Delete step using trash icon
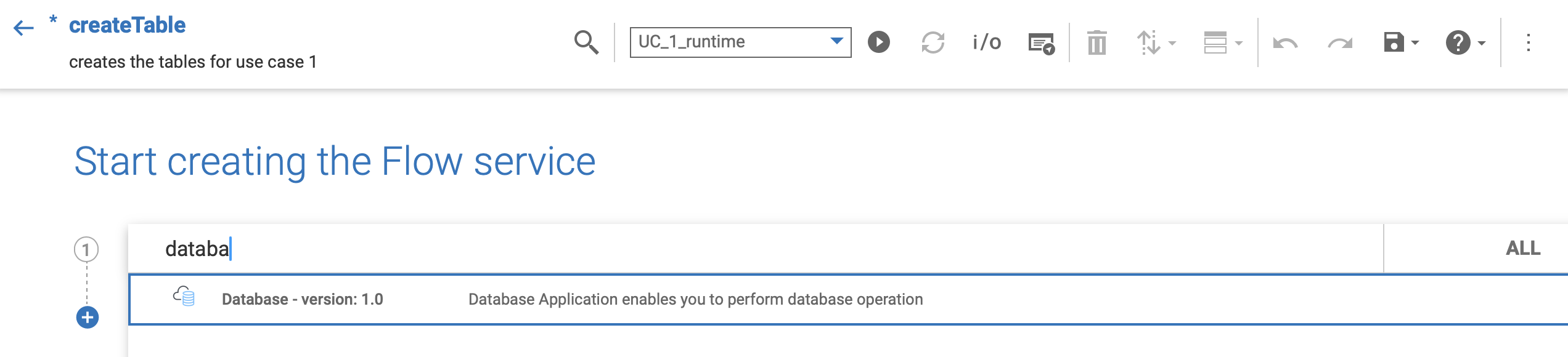This screenshot has height=357, width=1568. pos(1097,42)
